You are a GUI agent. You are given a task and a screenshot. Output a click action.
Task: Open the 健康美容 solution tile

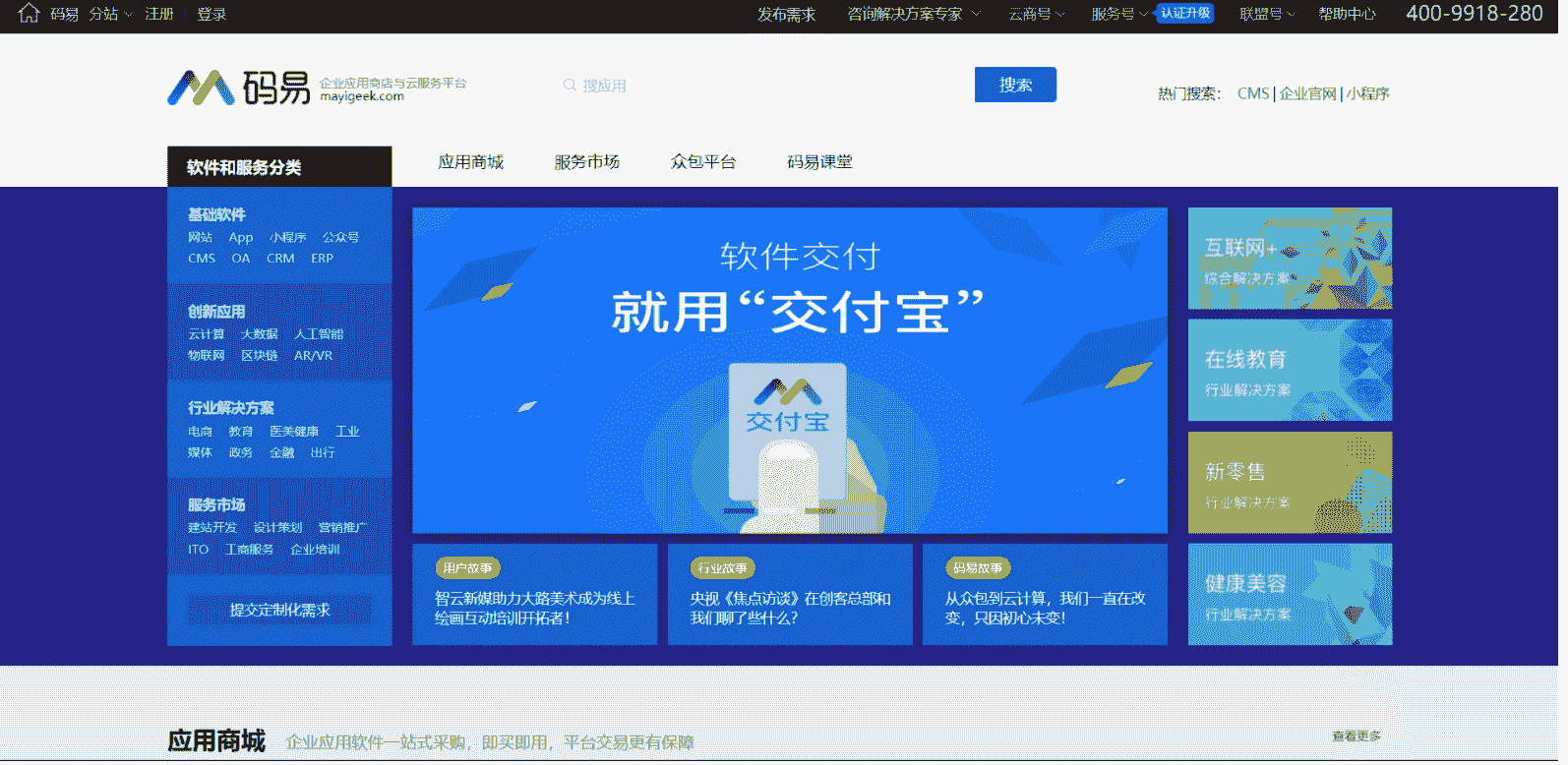point(1289,595)
